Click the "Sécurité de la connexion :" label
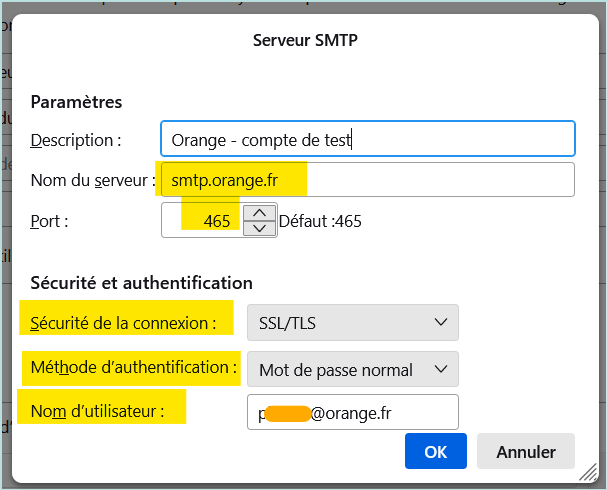The image size is (608, 490). coord(124,322)
